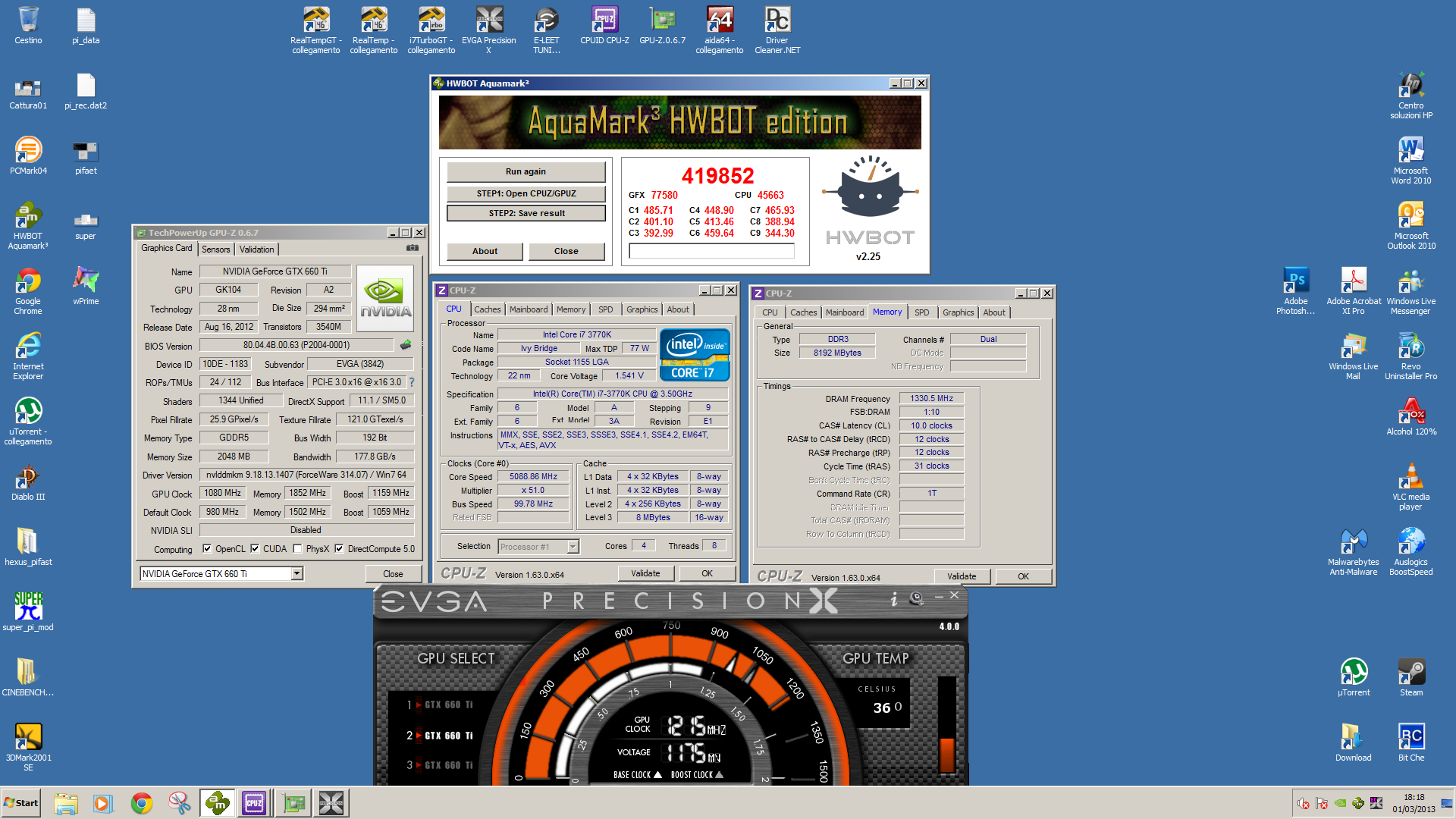The width and height of the screenshot is (1456, 819).
Task: Click the GPU temp bar in Precision
Action: pos(947,726)
